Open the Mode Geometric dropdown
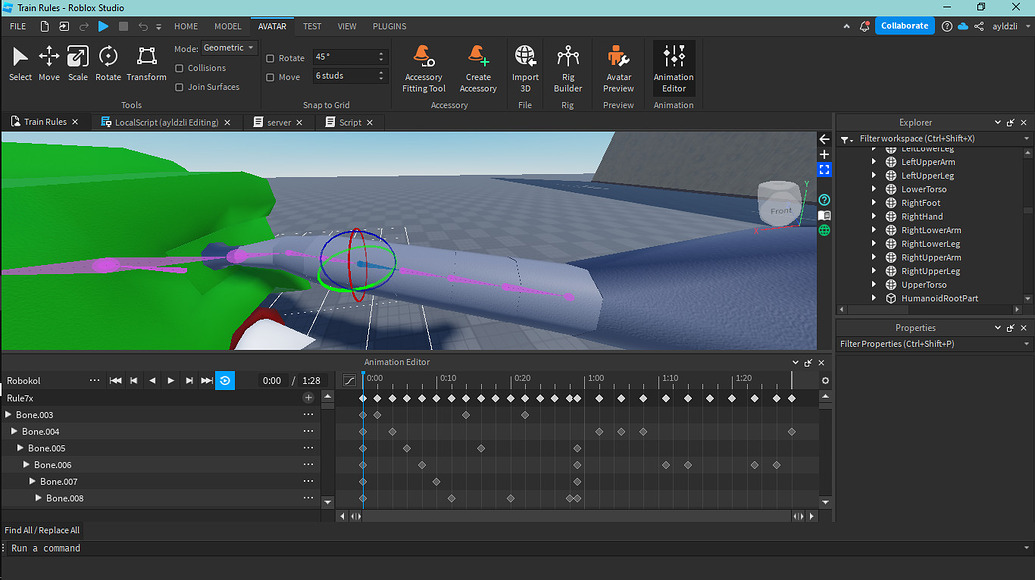1035x580 pixels. tap(228, 48)
